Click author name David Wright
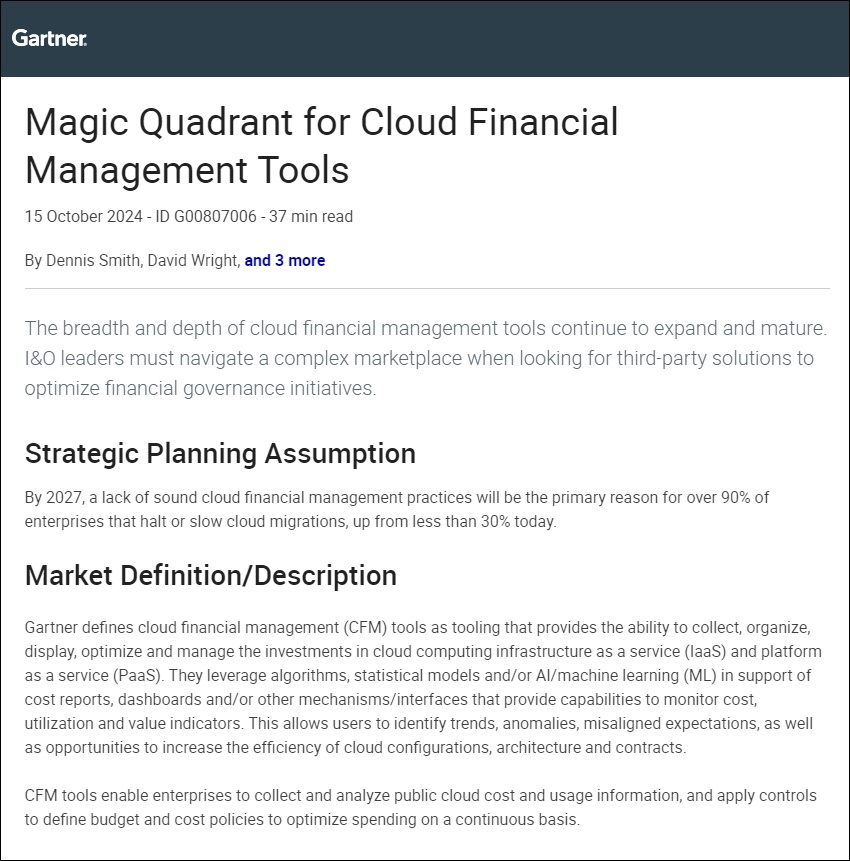Viewport: 850px width, 861px height. pos(195,260)
